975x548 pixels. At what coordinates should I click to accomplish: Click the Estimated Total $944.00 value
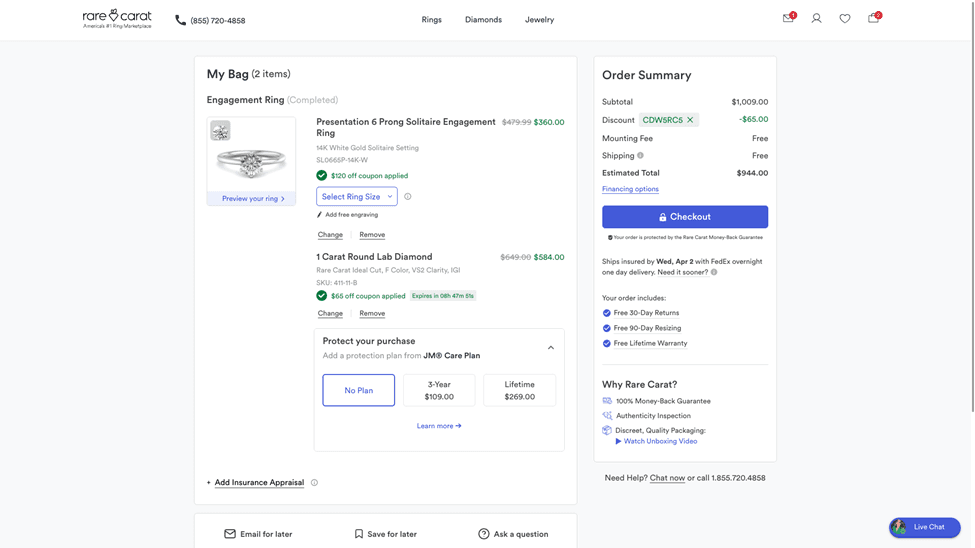(752, 173)
